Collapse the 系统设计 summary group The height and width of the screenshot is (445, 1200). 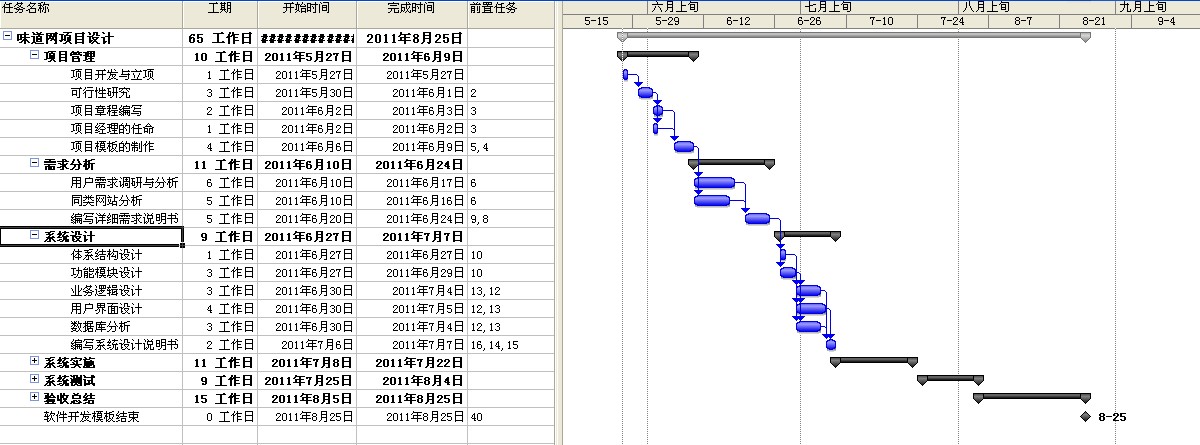(x=35, y=236)
